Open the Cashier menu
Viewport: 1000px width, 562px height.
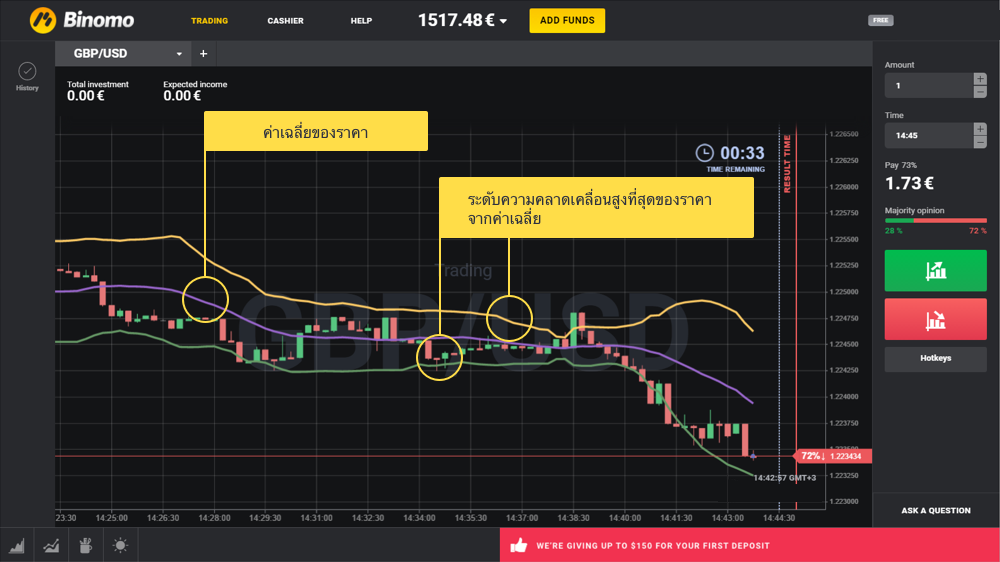point(285,21)
